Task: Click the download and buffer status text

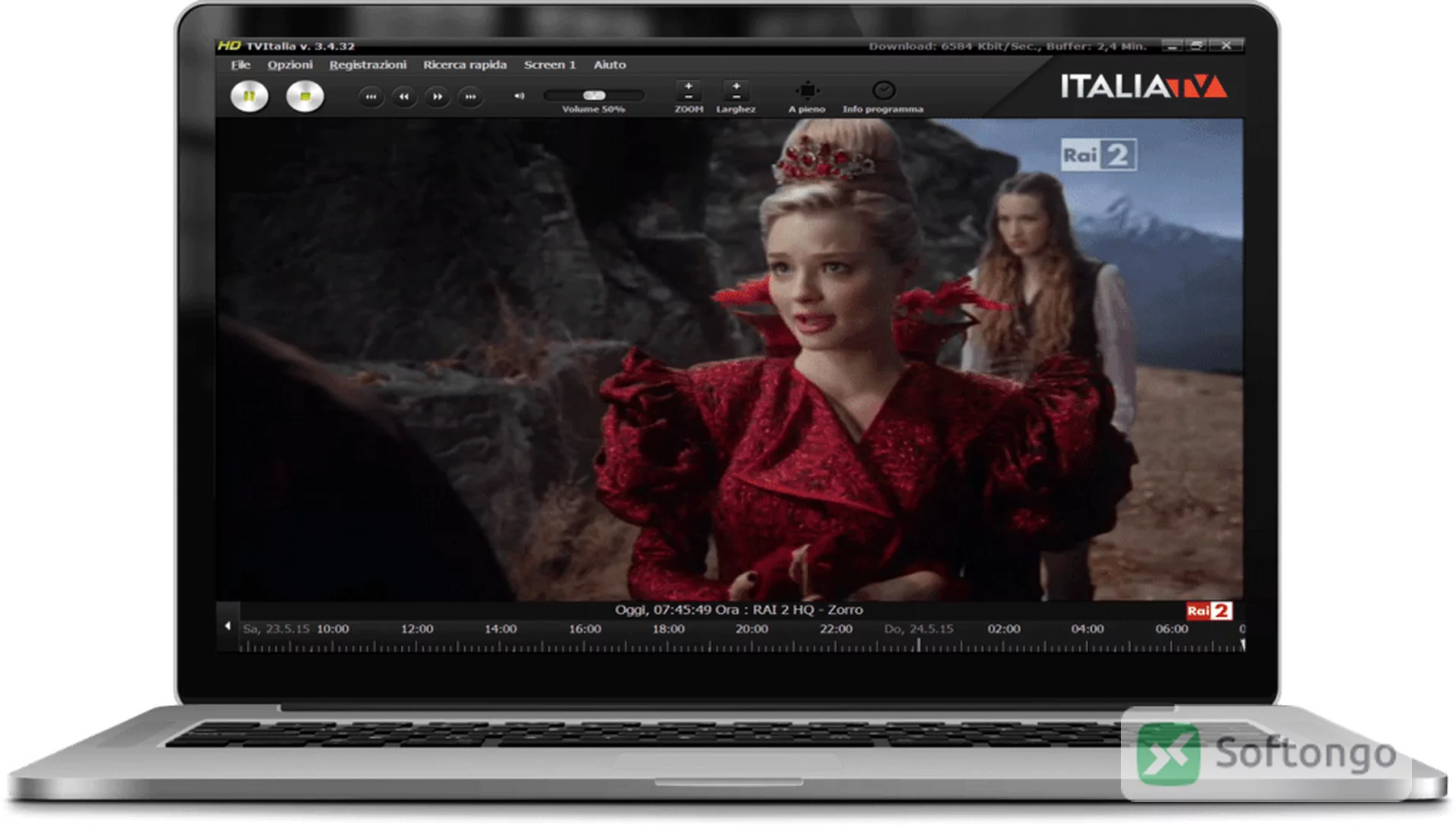Action: pyautogui.click(x=1007, y=46)
